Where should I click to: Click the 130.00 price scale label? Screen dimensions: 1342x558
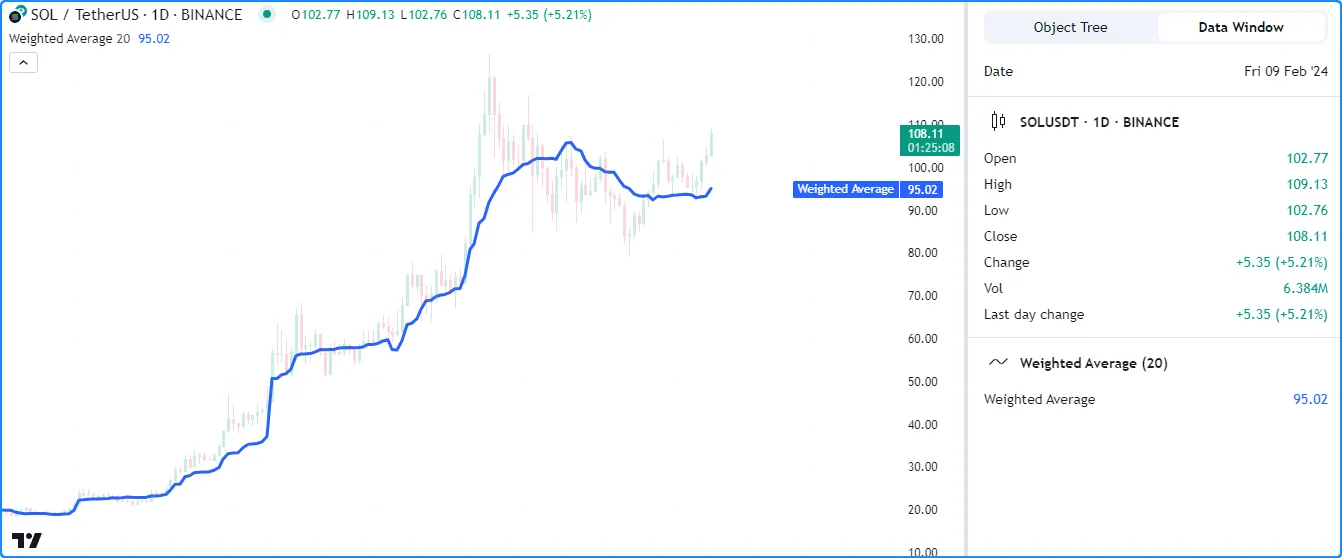924,39
